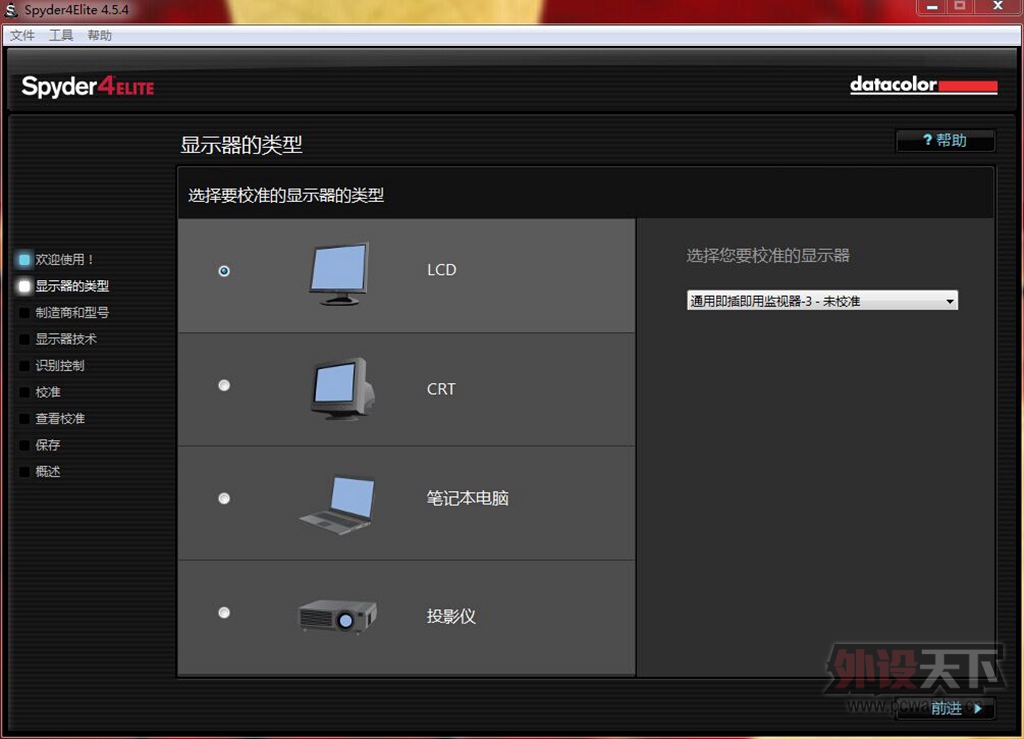Select the 显示器的类型 step in sidebar
1024x739 pixels.
64,286
